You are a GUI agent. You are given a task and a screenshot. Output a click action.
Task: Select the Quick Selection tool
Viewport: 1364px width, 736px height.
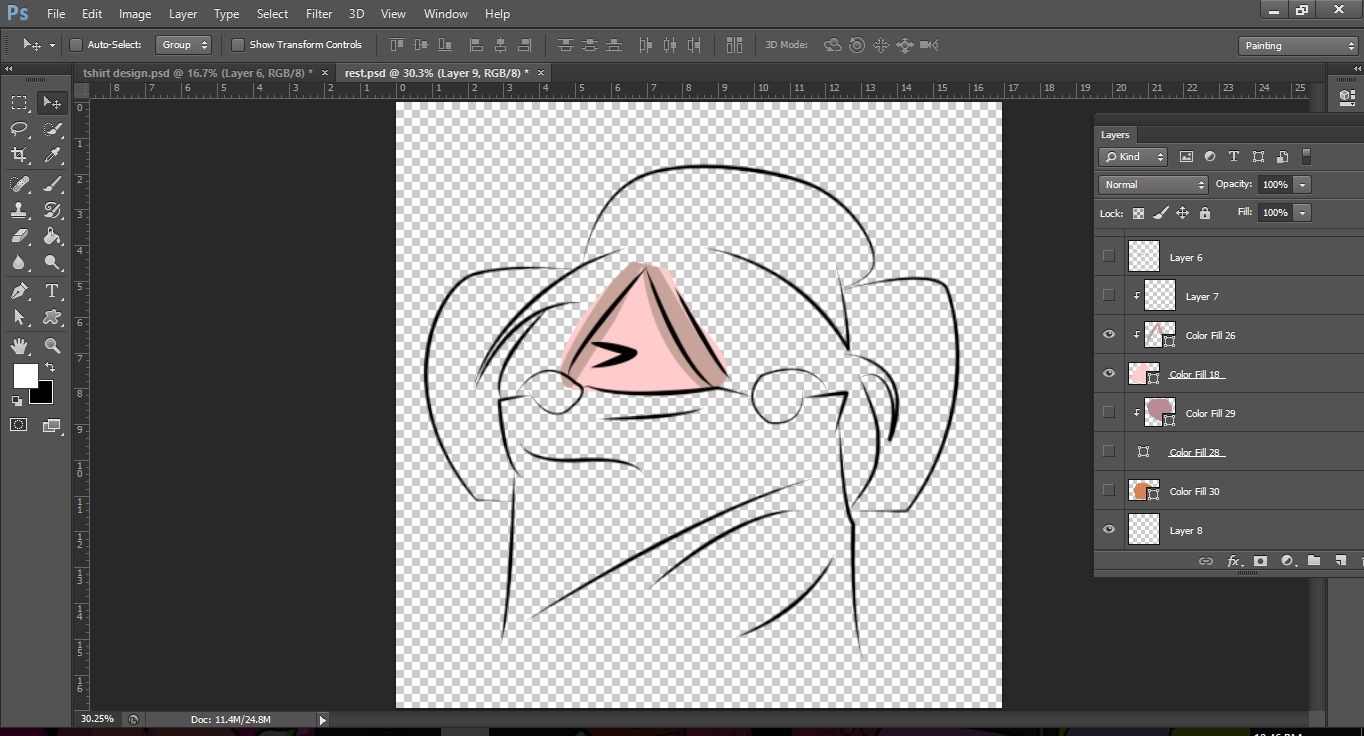pos(52,129)
